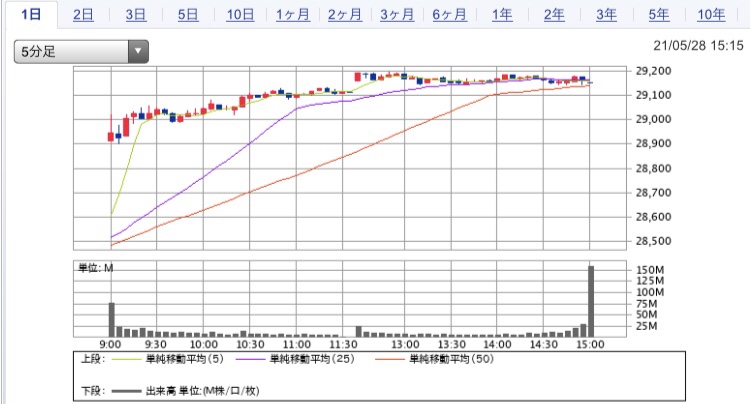Click the timestamp 21/05/28 15:15
750x404 pixels.
pos(698,46)
